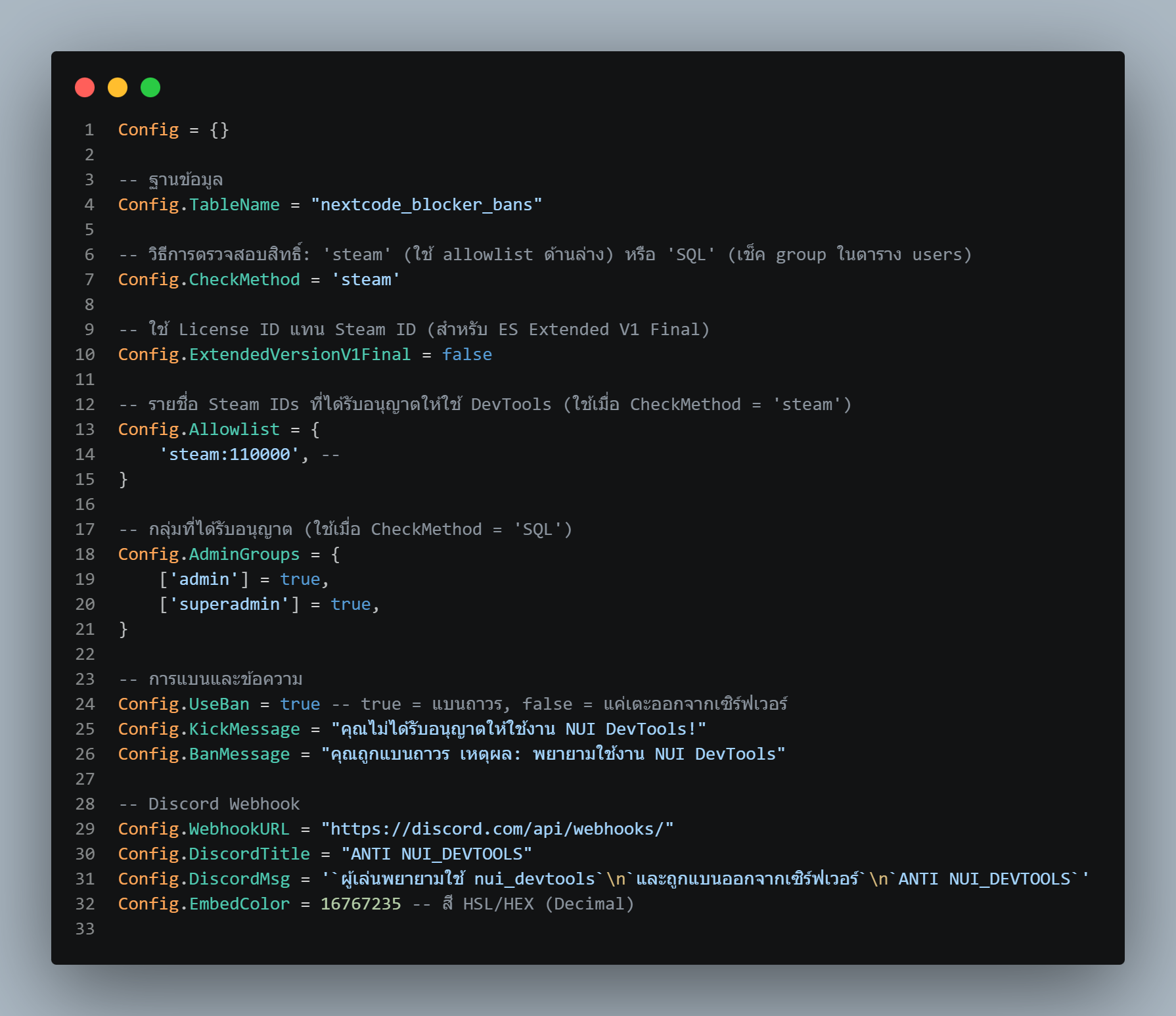Image resolution: width=1176 pixels, height=1016 pixels.
Task: Click the closing brace on line 21
Action: tap(123, 629)
